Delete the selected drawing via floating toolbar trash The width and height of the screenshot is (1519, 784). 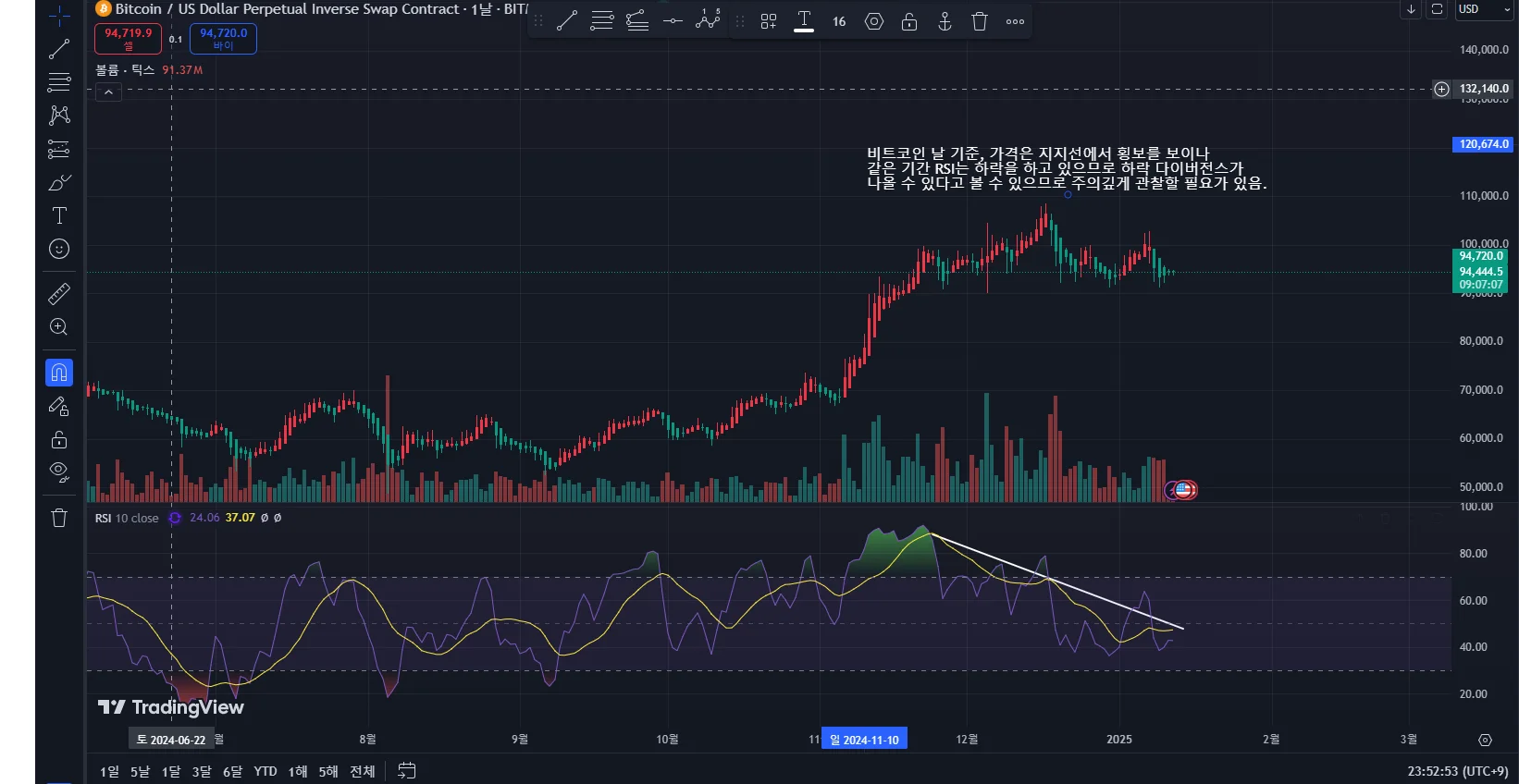tap(980, 21)
